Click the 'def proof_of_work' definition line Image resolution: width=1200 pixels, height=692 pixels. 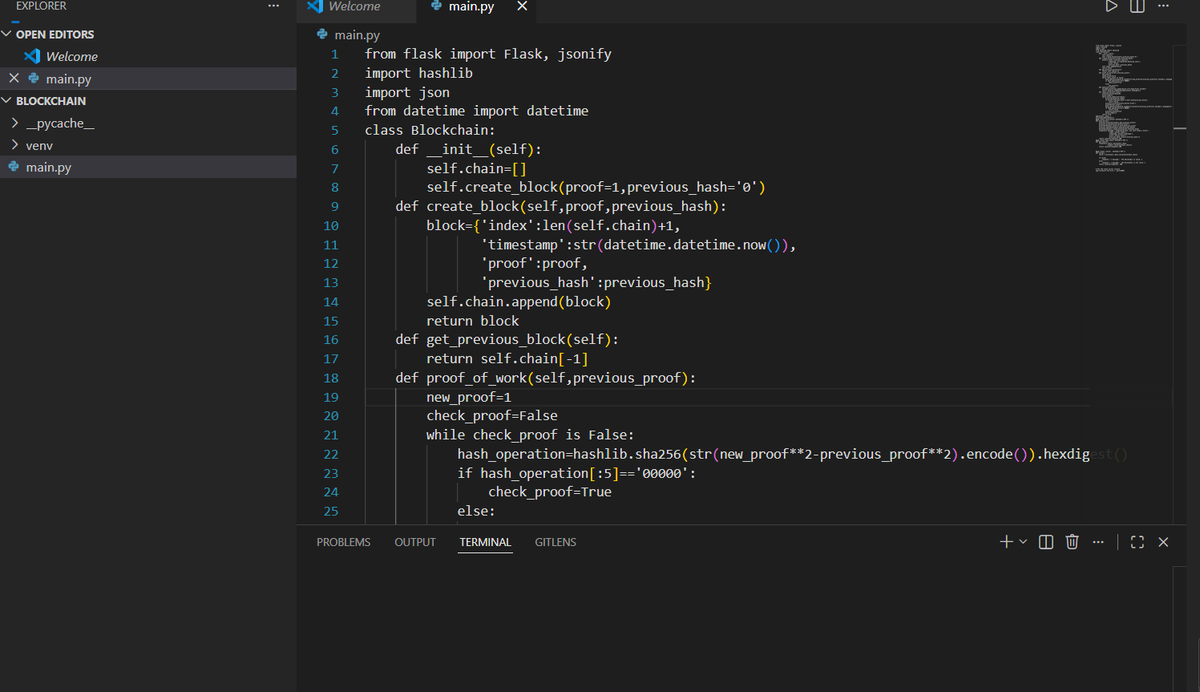546,378
